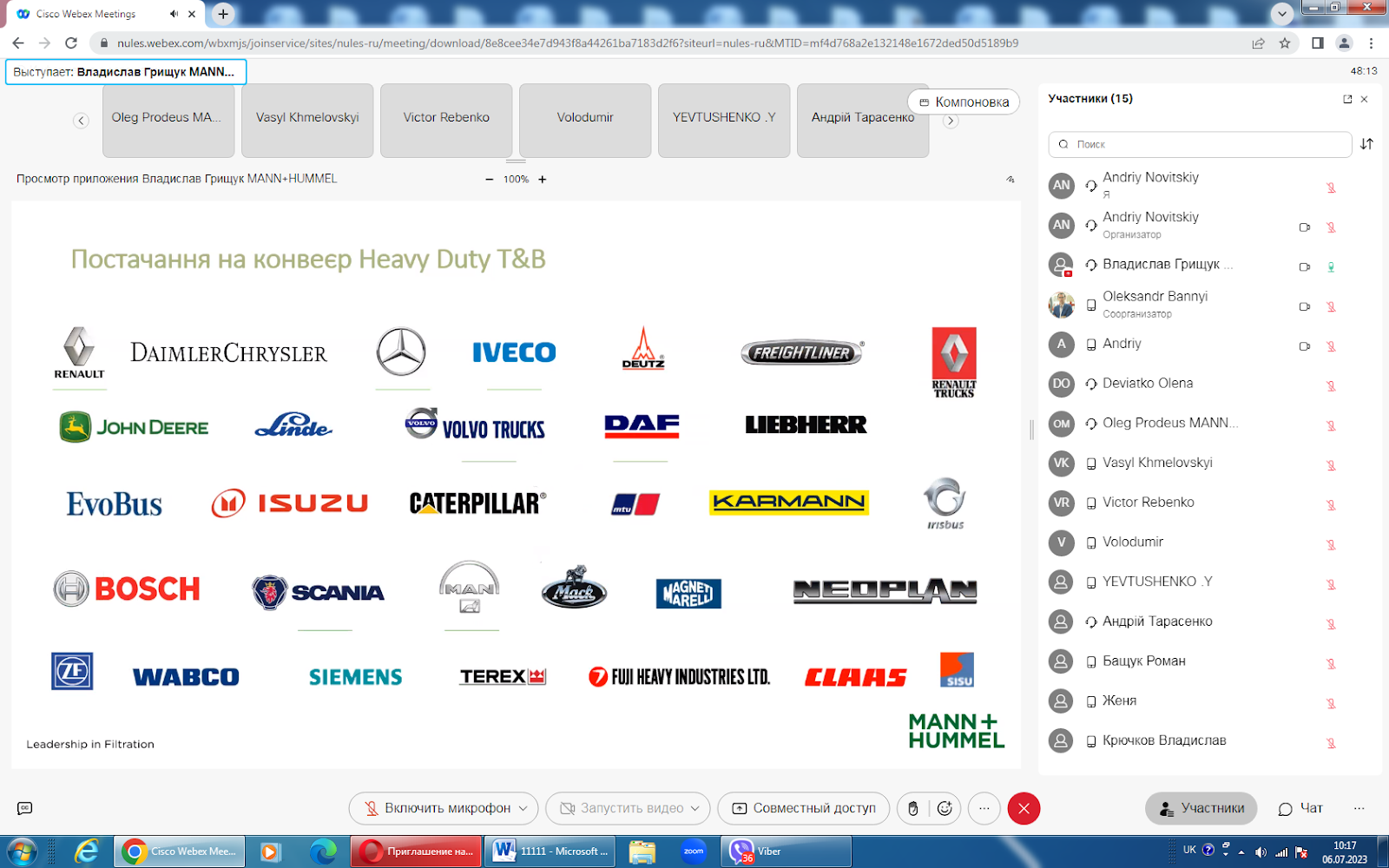Toggle the Участники panel button

1201,808
